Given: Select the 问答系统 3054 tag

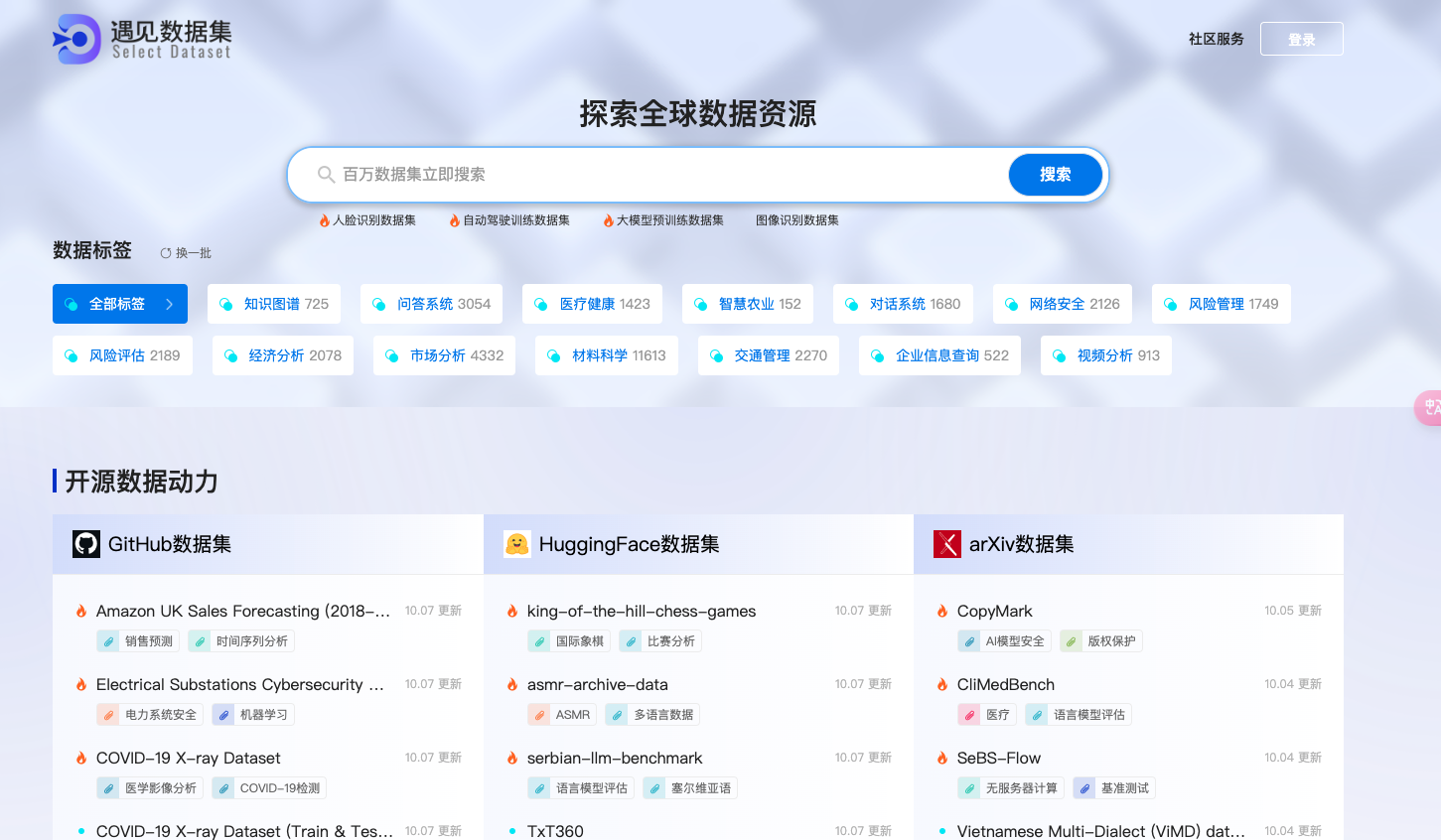Looking at the screenshot, I should coord(431,304).
